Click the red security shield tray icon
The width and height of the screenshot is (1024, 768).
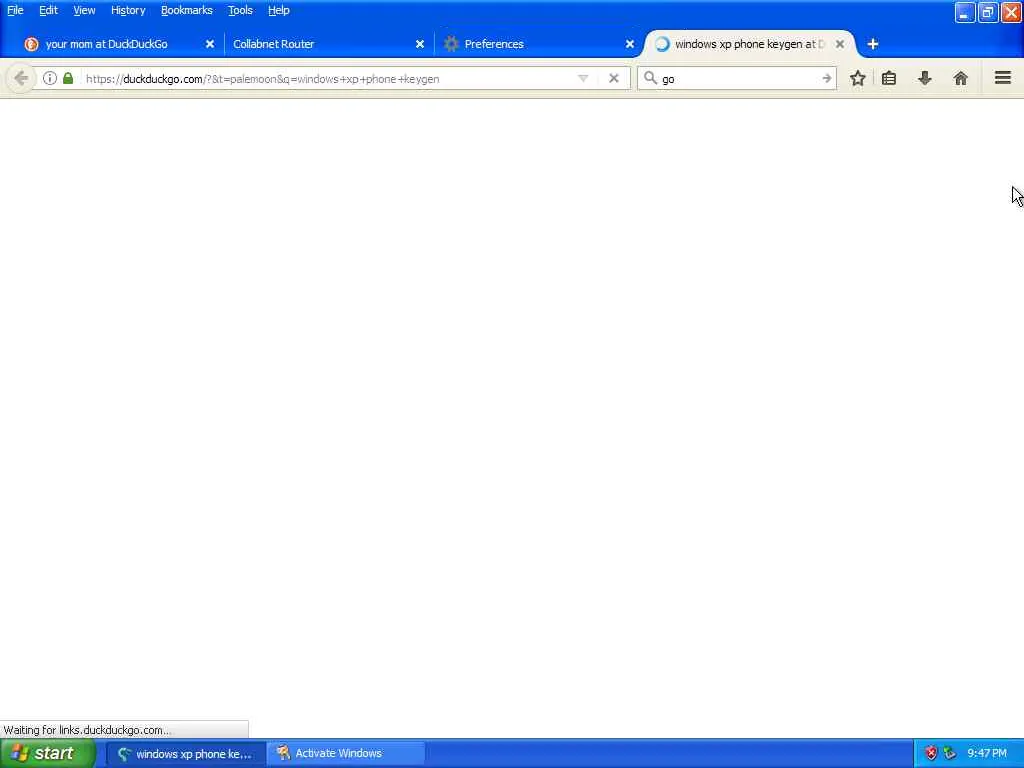[931, 754]
